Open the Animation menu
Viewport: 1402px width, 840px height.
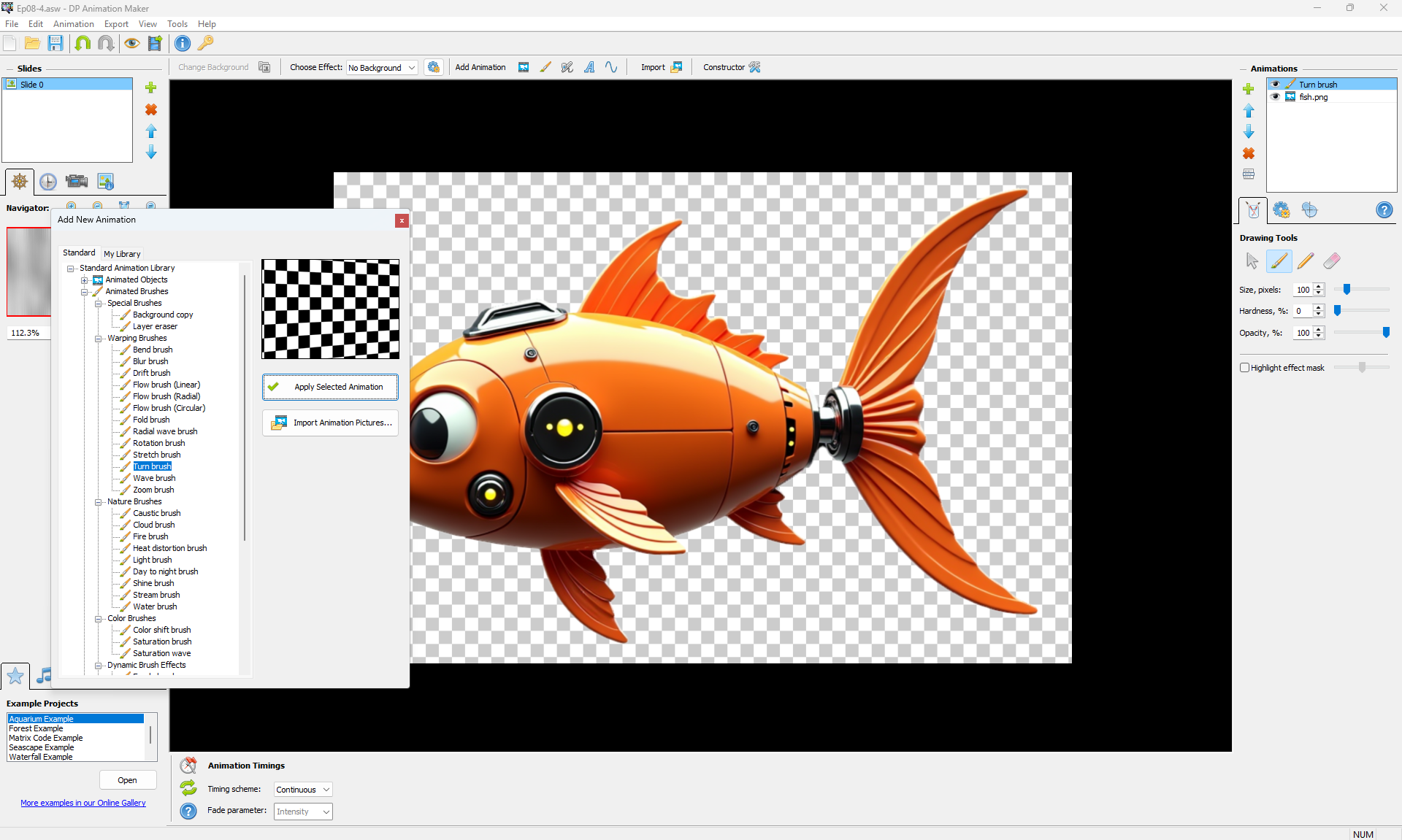pyautogui.click(x=73, y=24)
